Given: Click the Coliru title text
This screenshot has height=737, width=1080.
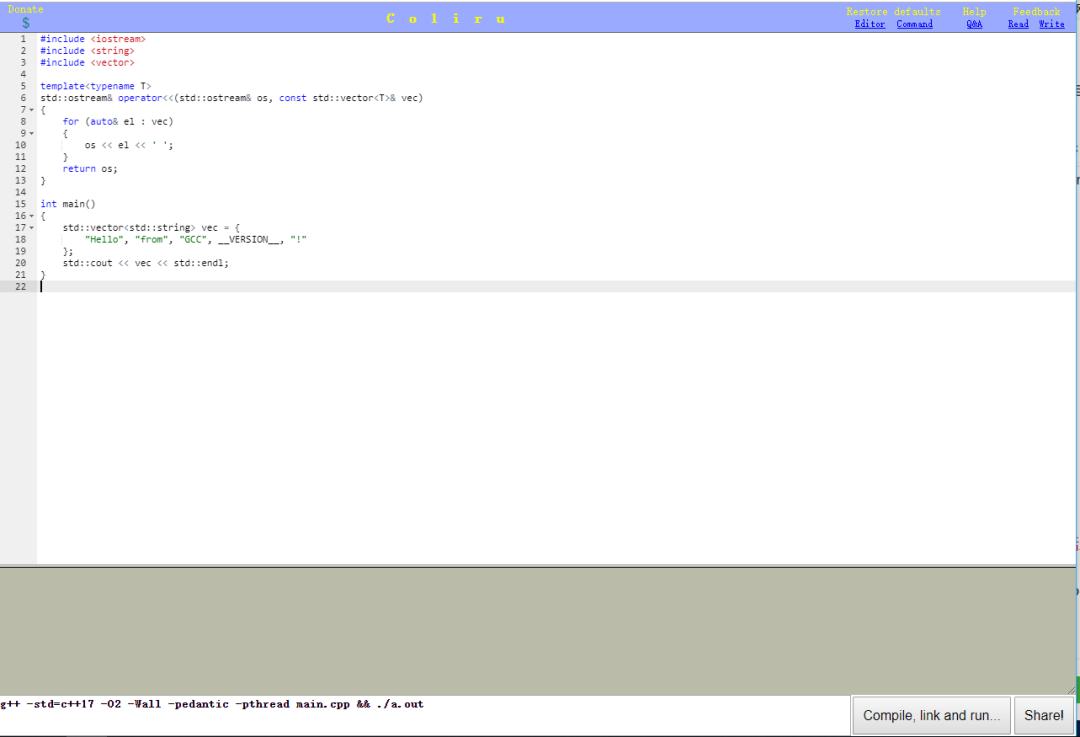Looking at the screenshot, I should tap(446, 19).
